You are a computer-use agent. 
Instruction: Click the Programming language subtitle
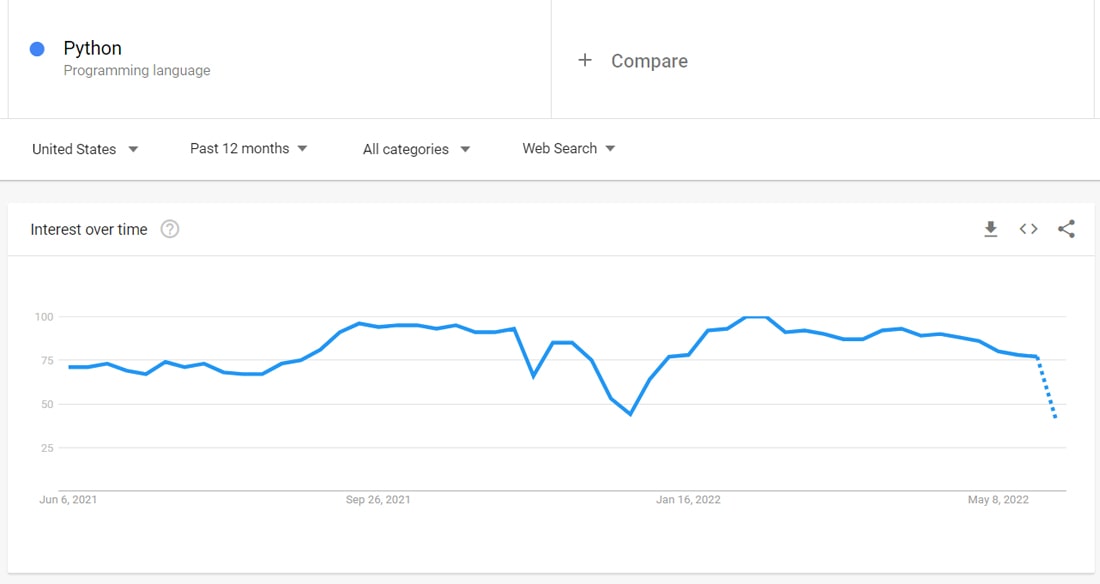pos(137,71)
